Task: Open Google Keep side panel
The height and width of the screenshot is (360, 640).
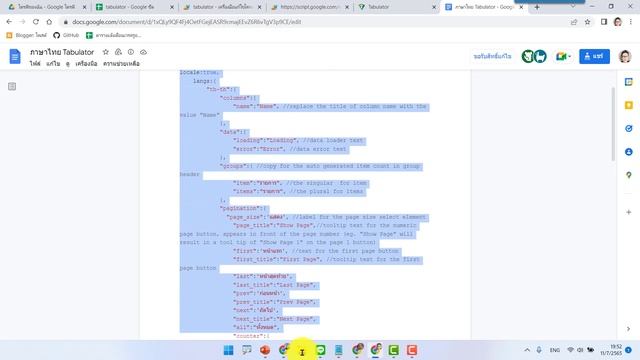Action: click(x=629, y=105)
